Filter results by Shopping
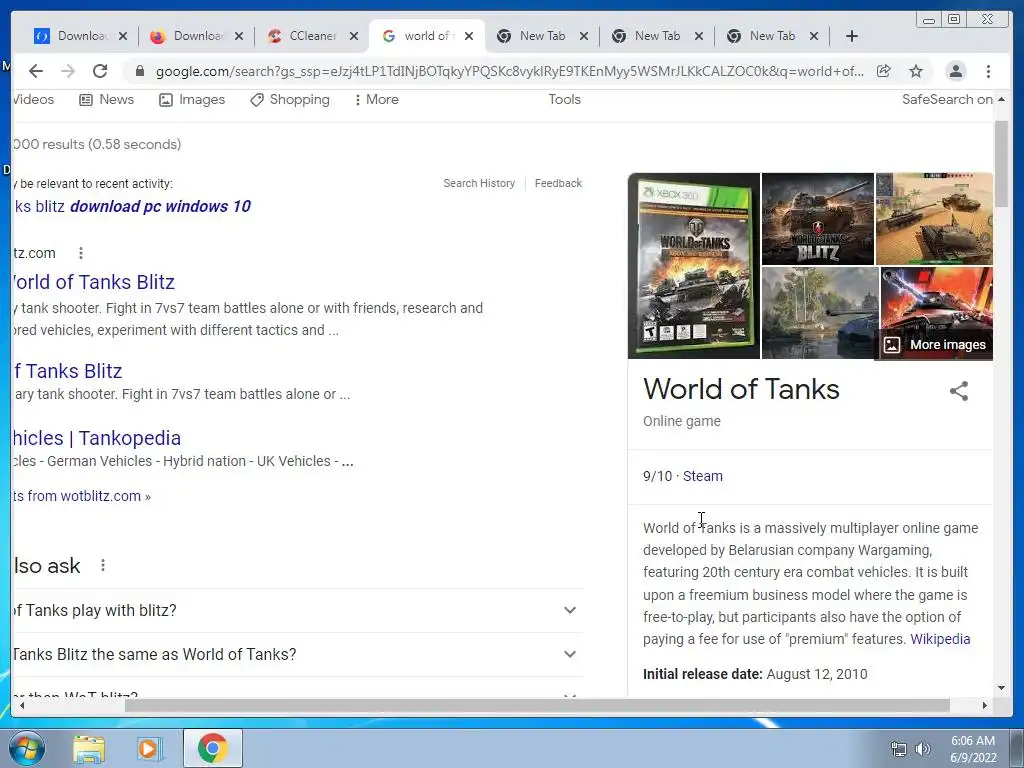This screenshot has width=1024, height=768. point(290,99)
